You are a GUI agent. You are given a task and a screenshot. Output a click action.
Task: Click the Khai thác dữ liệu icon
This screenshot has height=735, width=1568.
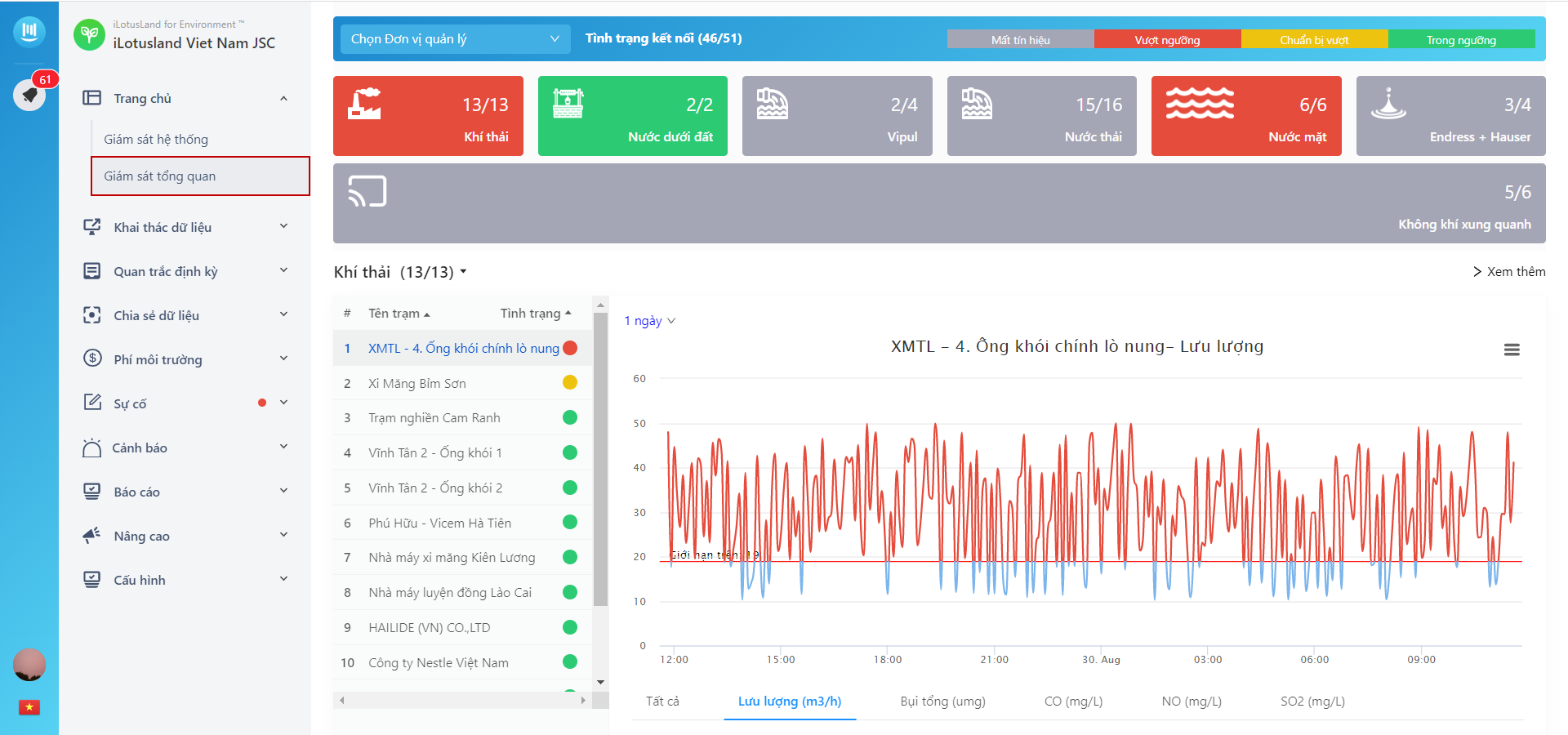pyautogui.click(x=92, y=227)
